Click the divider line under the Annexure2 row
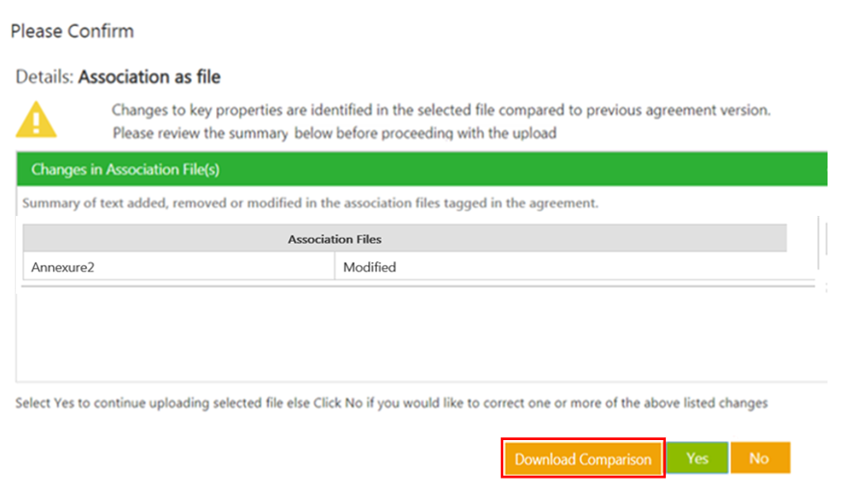 [x=400, y=285]
